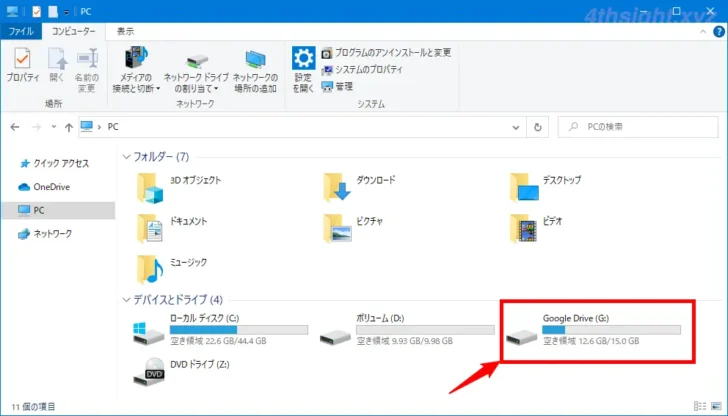
Task: Open the media connect/disconnect (メディアの接続と切断) dropdown
Action: click(136, 70)
